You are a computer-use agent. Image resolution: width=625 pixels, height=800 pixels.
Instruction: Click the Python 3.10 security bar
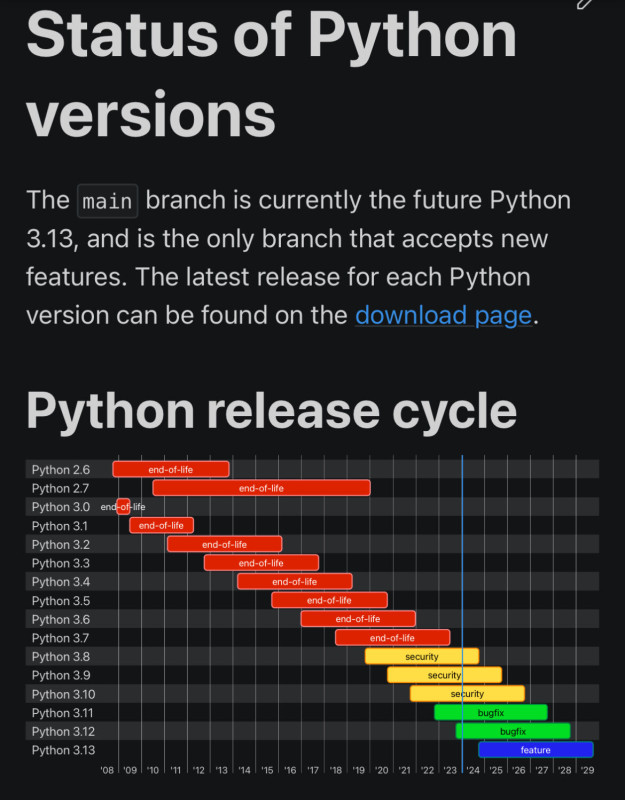467,694
